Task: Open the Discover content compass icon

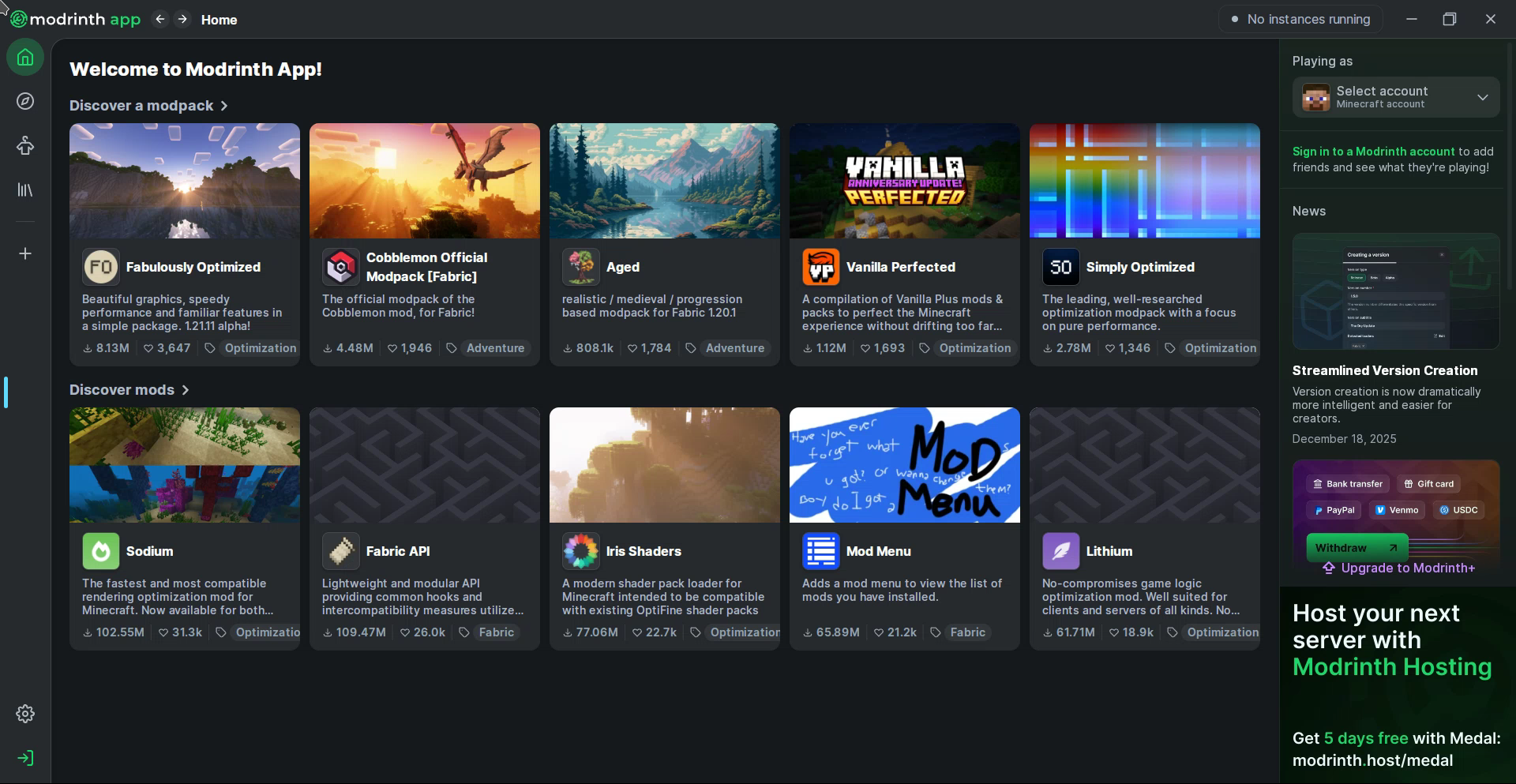Action: click(x=25, y=101)
